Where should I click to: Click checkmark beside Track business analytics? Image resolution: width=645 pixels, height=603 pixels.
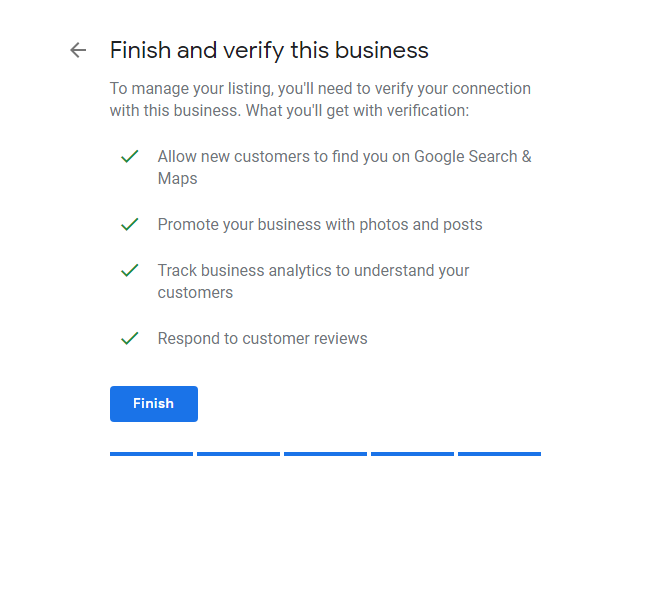(130, 270)
